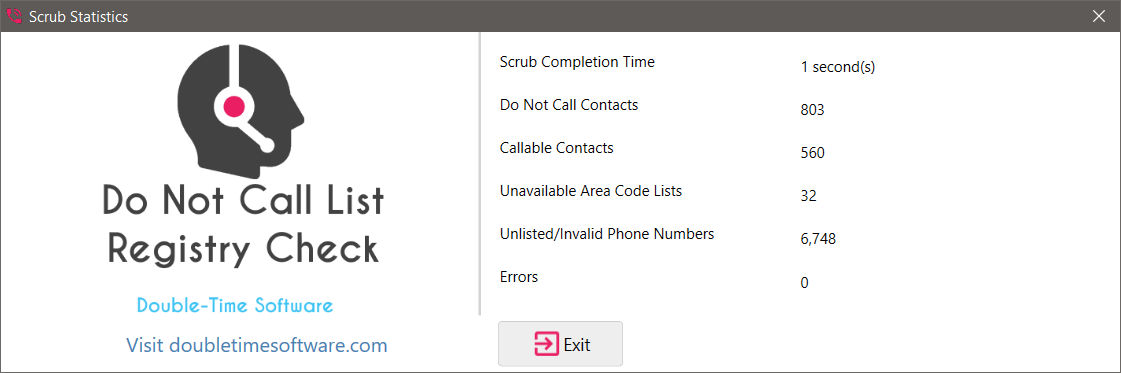Open the doubletimesoftware.com link
The image size is (1121, 373).
pyautogui.click(x=257, y=346)
